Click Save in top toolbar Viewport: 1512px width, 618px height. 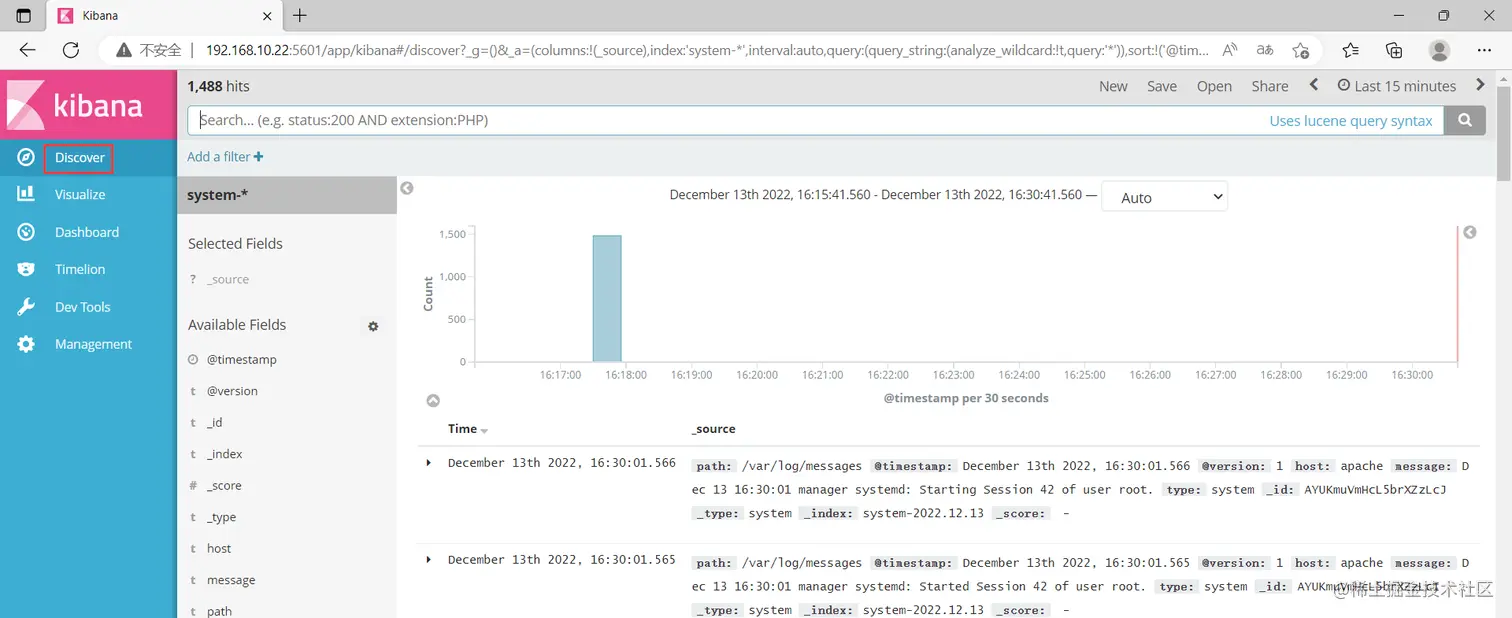pyautogui.click(x=1162, y=86)
